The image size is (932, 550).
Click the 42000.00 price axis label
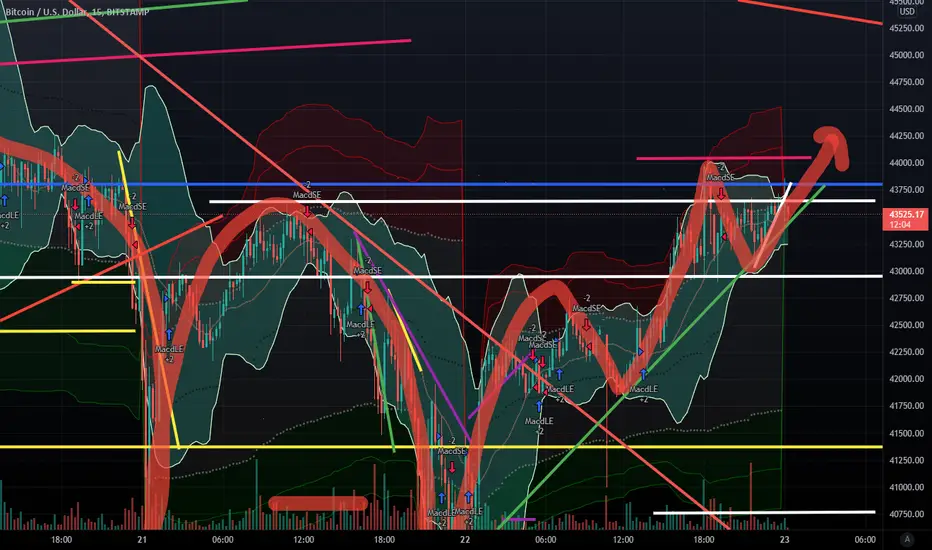(906, 379)
